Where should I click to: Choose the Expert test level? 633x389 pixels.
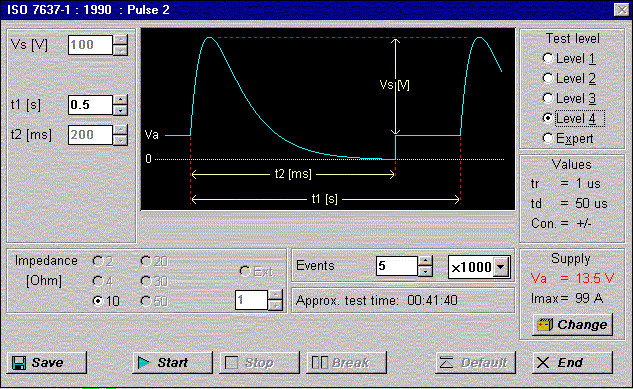click(568, 138)
